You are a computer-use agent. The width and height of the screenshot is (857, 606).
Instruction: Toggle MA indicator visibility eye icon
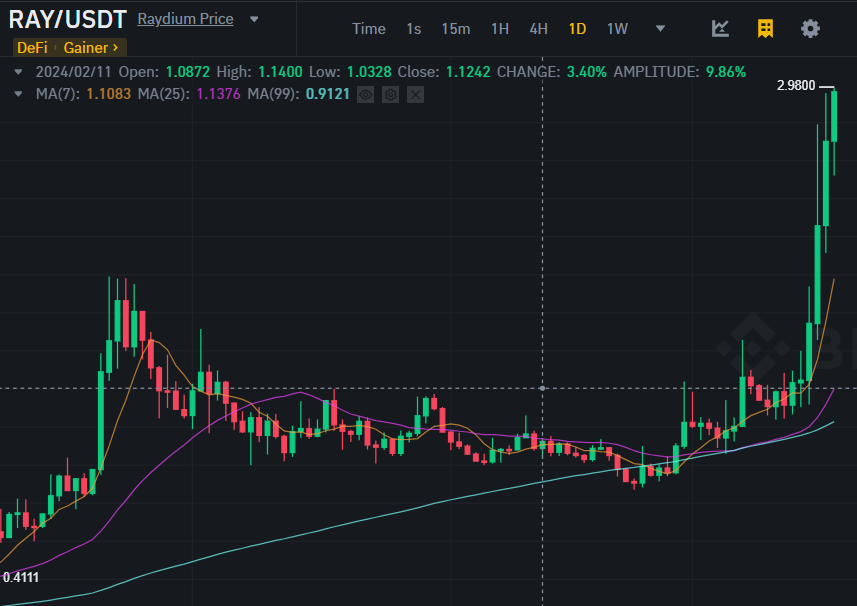click(366, 95)
